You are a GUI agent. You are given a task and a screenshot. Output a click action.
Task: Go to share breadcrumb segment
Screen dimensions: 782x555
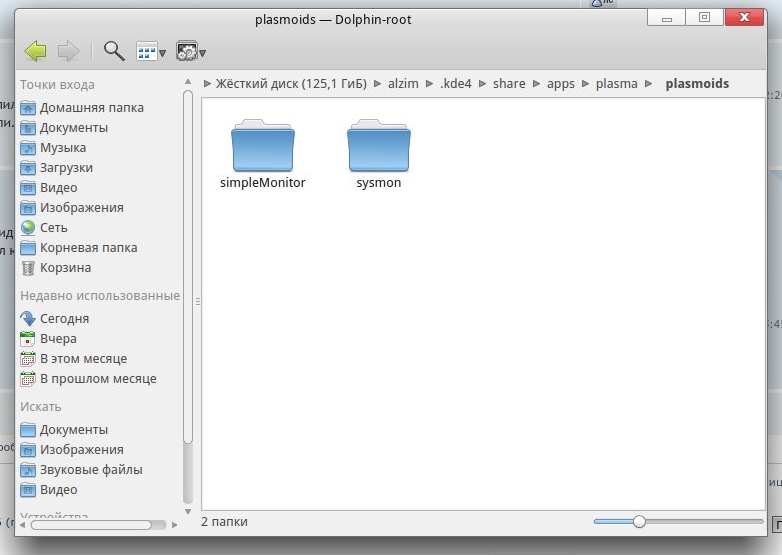pos(509,83)
